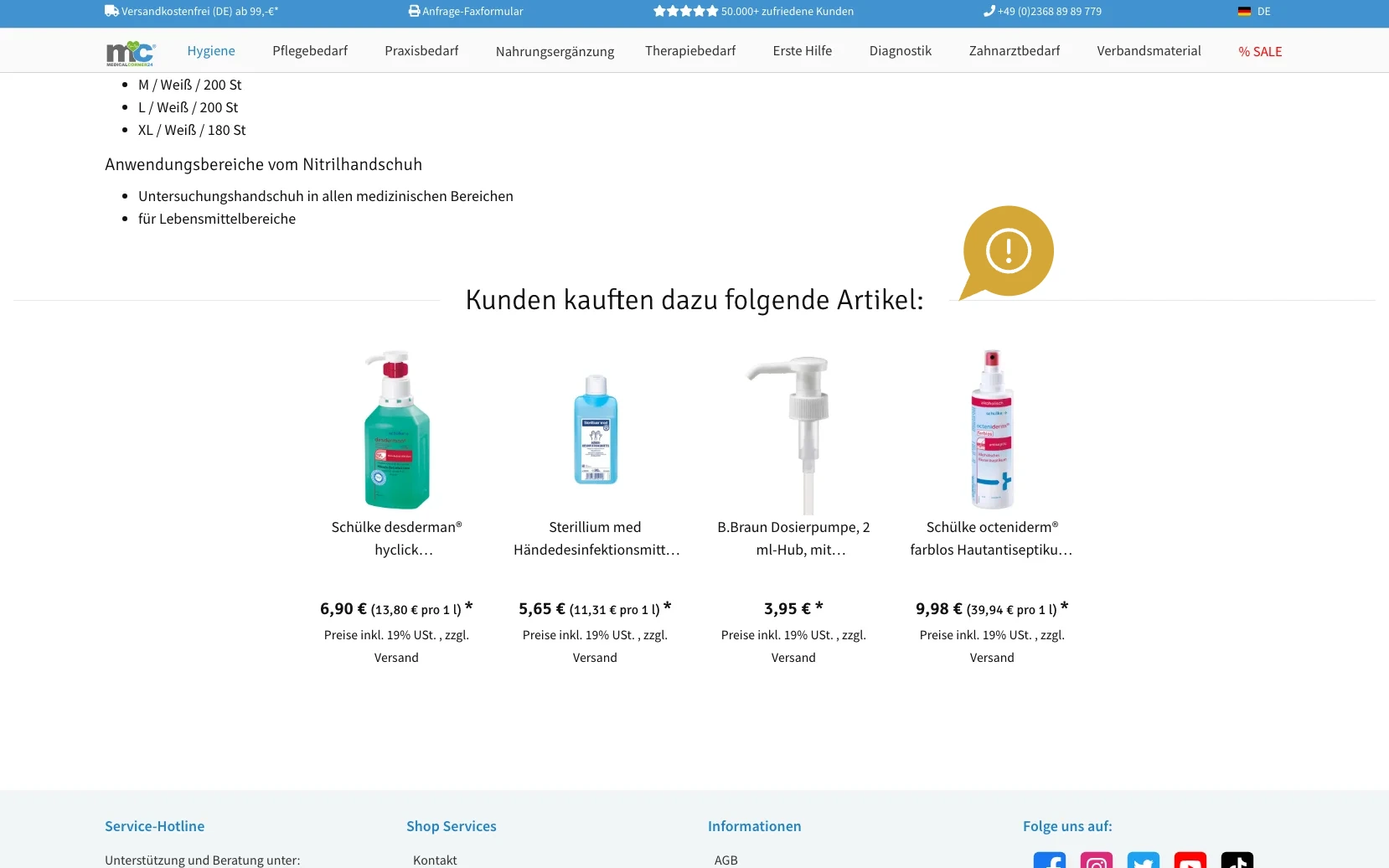Open the Zahnarztbedarf menu
This screenshot has width=1389, height=868.
click(x=1015, y=51)
